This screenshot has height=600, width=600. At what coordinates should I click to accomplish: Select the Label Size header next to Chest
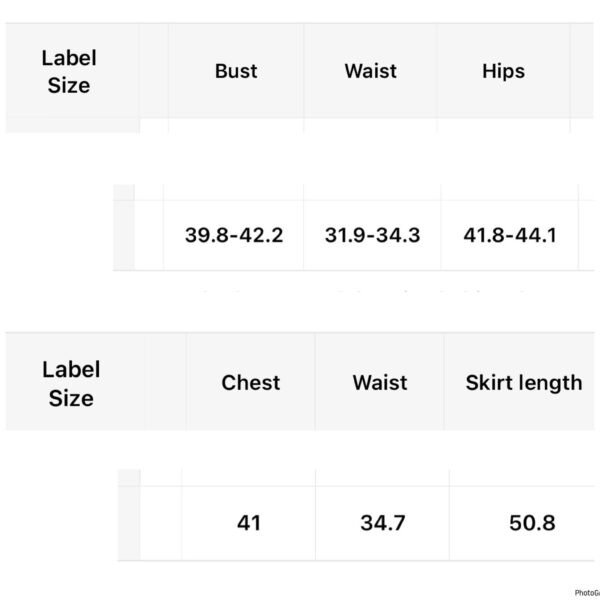tap(71, 383)
